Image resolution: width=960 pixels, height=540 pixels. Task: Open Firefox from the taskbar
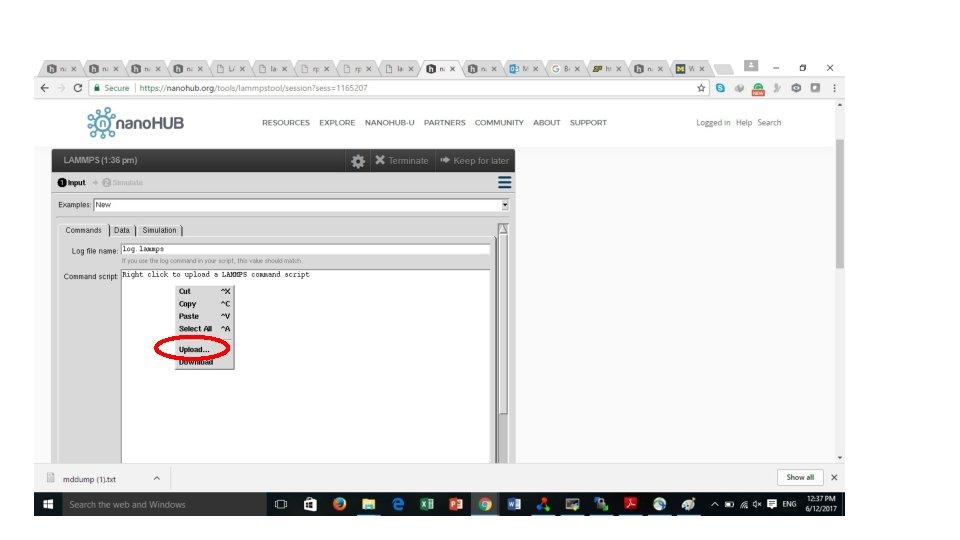(339, 504)
